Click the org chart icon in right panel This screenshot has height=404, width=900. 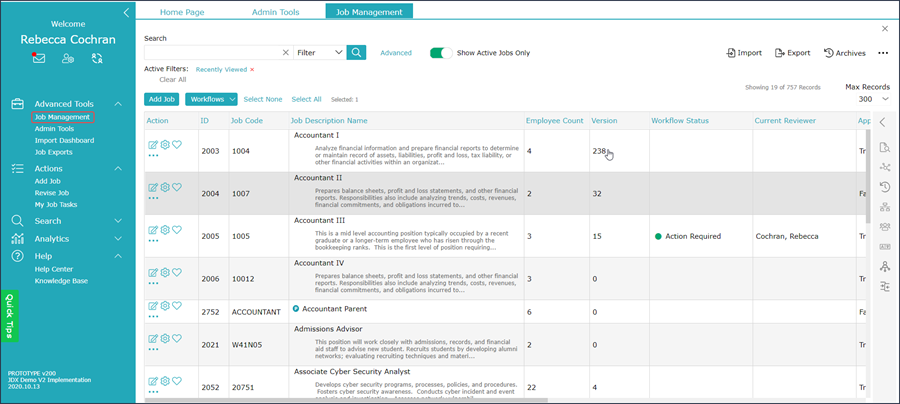pos(884,206)
